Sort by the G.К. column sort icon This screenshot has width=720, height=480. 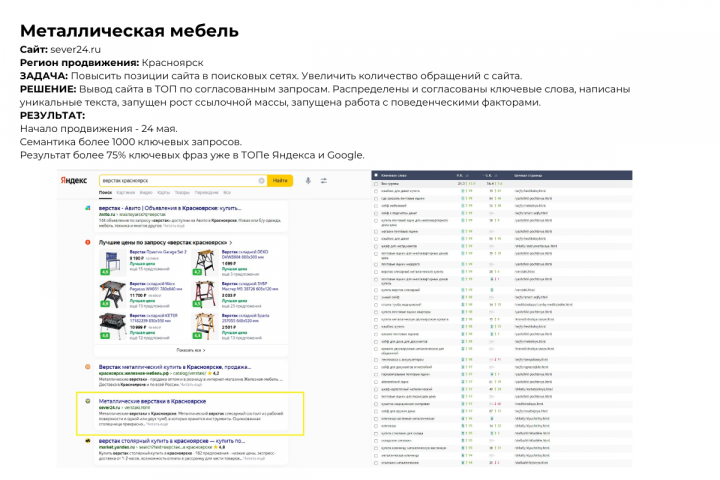498,175
